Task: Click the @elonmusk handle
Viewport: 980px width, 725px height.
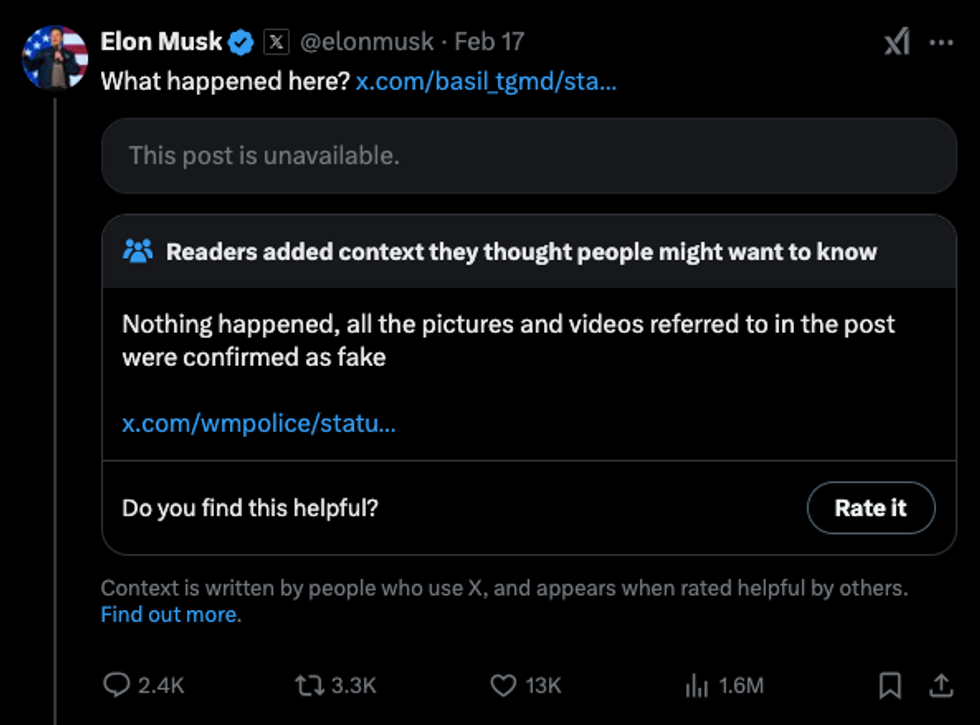Action: [367, 42]
